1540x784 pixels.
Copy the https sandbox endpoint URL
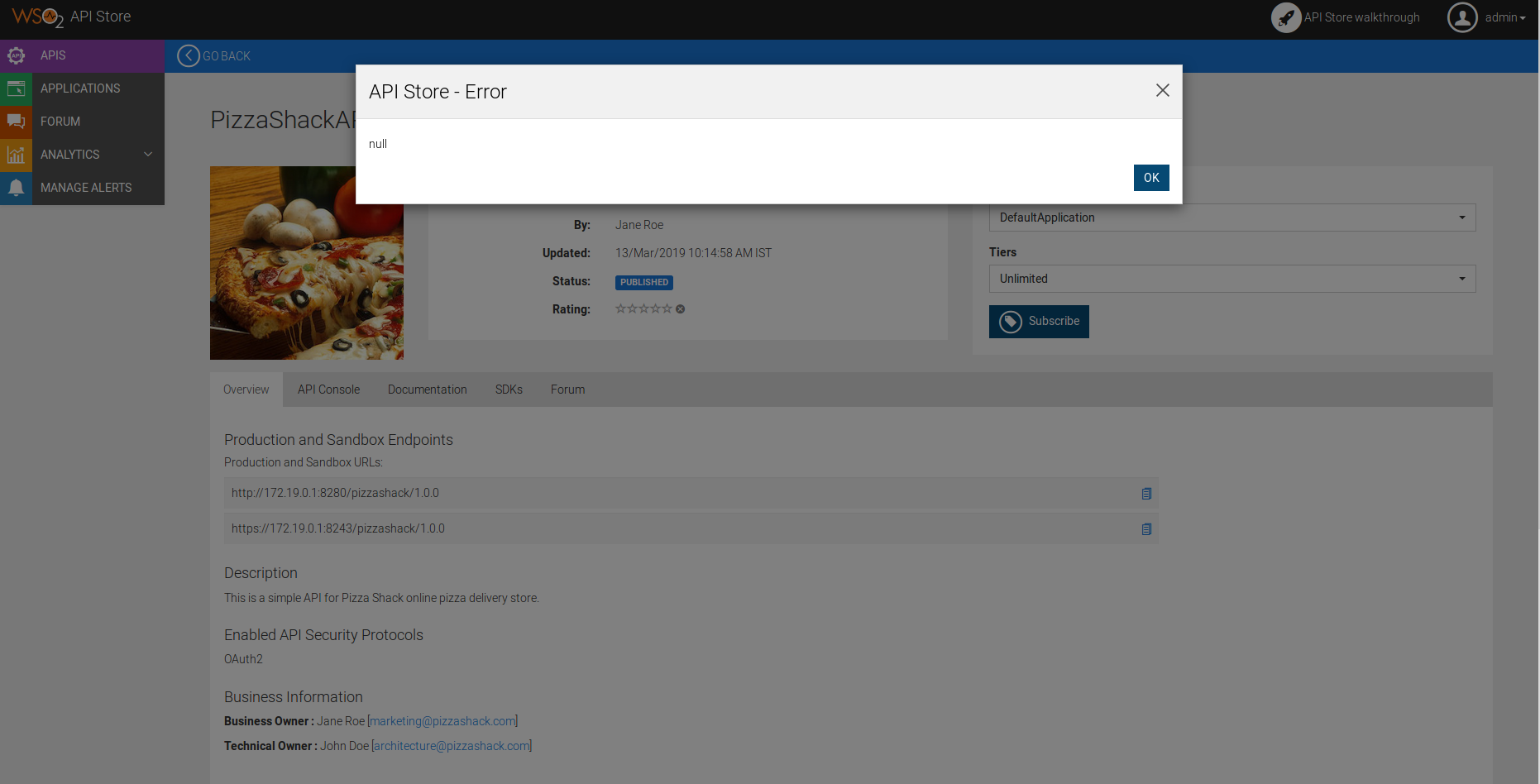click(1146, 528)
